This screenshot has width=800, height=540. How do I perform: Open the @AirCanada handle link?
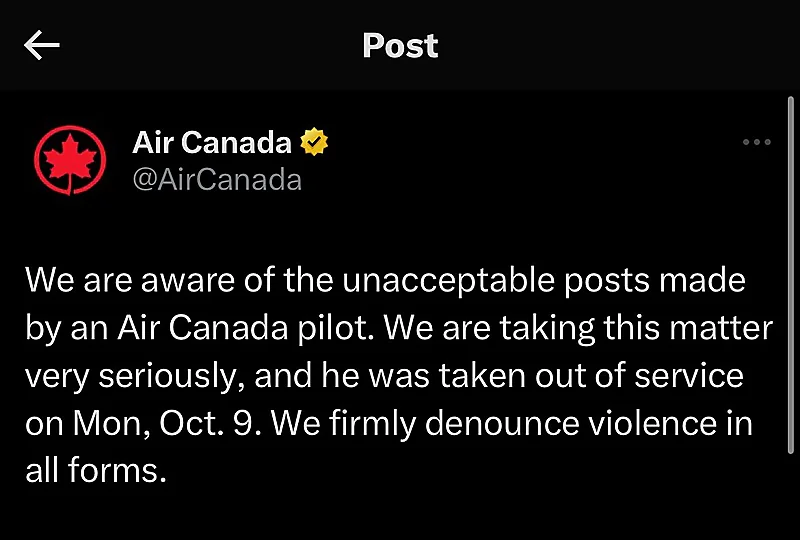[217, 180]
